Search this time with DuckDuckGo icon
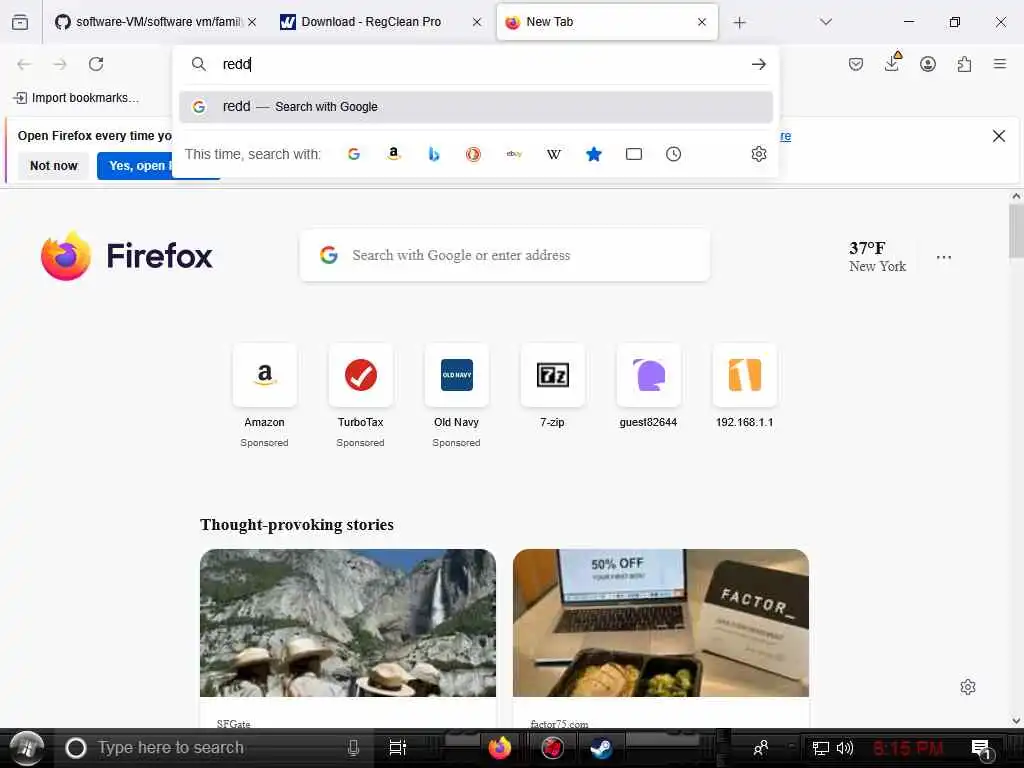 (x=473, y=154)
